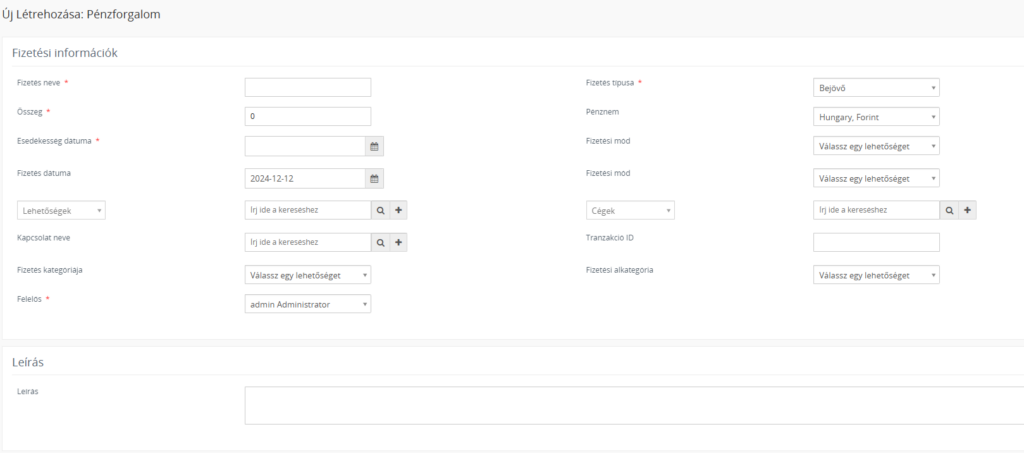This screenshot has height=453, width=1024.
Task: Click inside the Leírás text area
Action: click(634, 405)
